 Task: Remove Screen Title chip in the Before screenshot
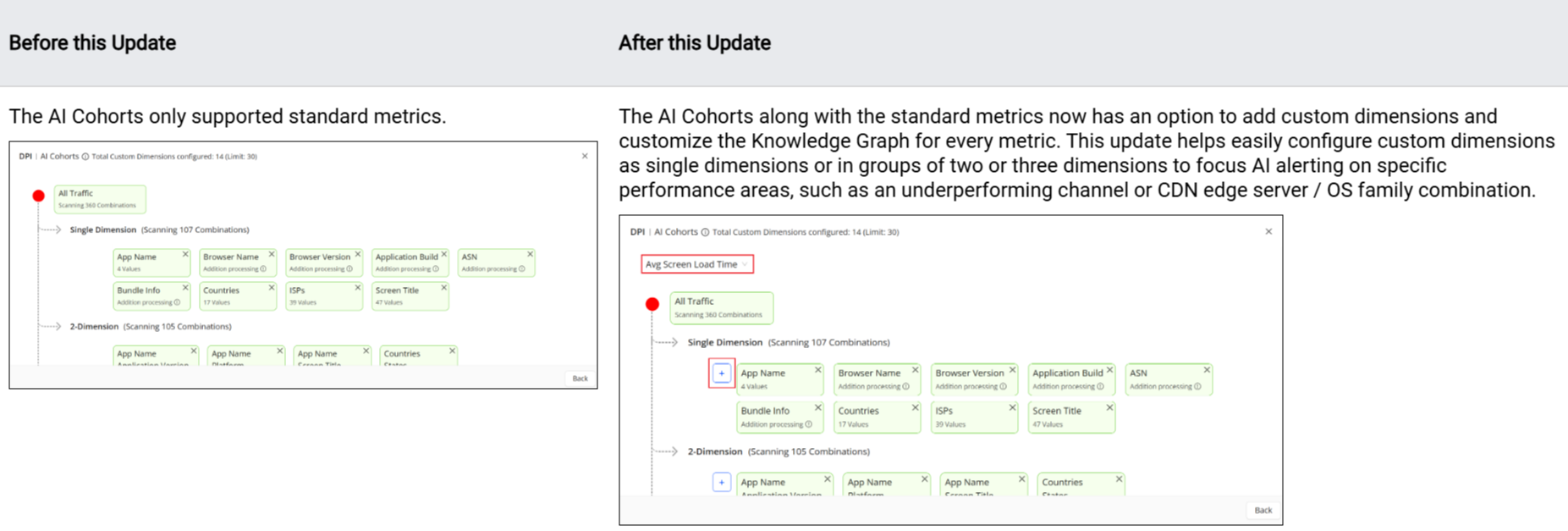pyautogui.click(x=443, y=288)
